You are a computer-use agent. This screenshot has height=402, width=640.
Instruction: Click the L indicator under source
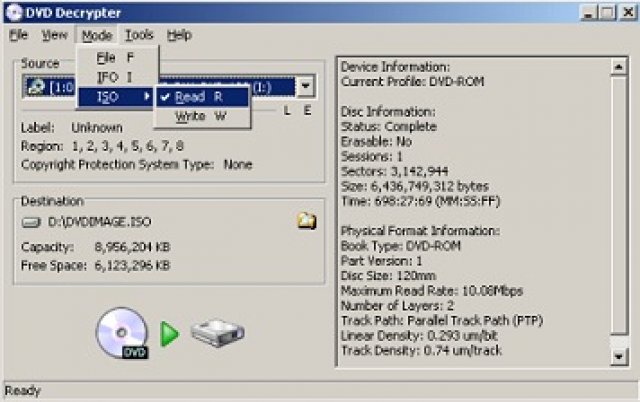(287, 111)
